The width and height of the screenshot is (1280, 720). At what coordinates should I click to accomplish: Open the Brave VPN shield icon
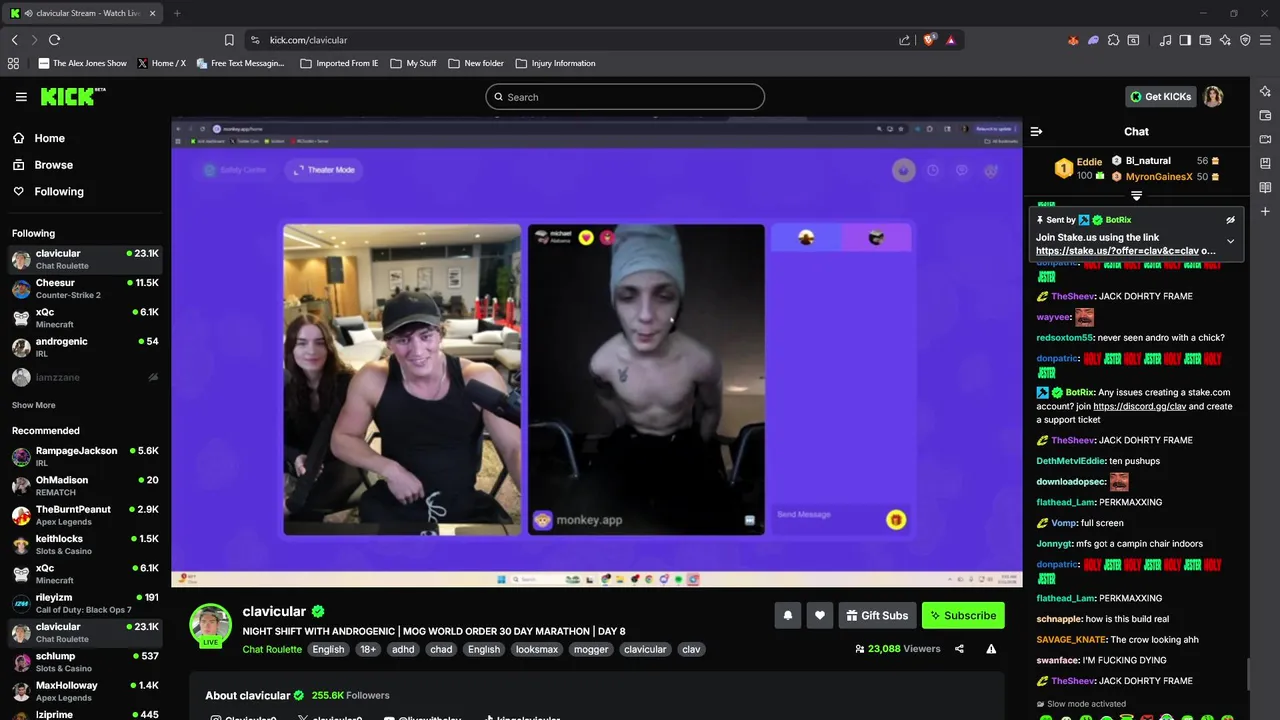click(x=1245, y=40)
